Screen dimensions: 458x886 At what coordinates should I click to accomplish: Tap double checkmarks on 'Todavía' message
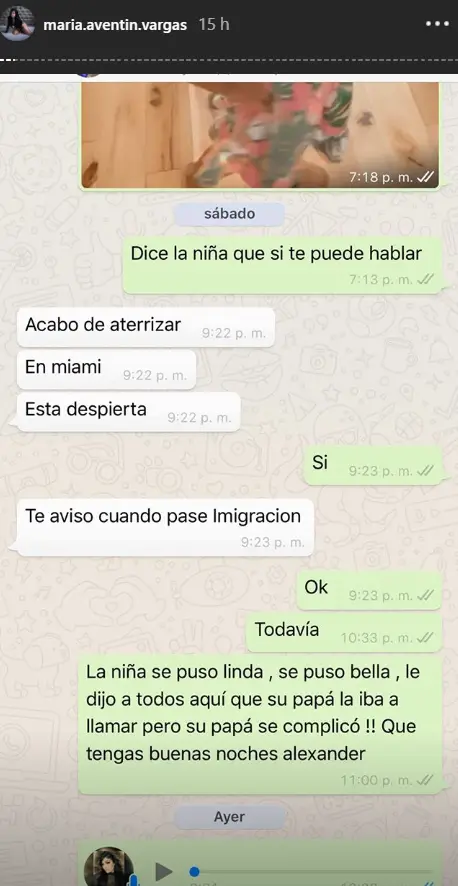tap(425, 637)
